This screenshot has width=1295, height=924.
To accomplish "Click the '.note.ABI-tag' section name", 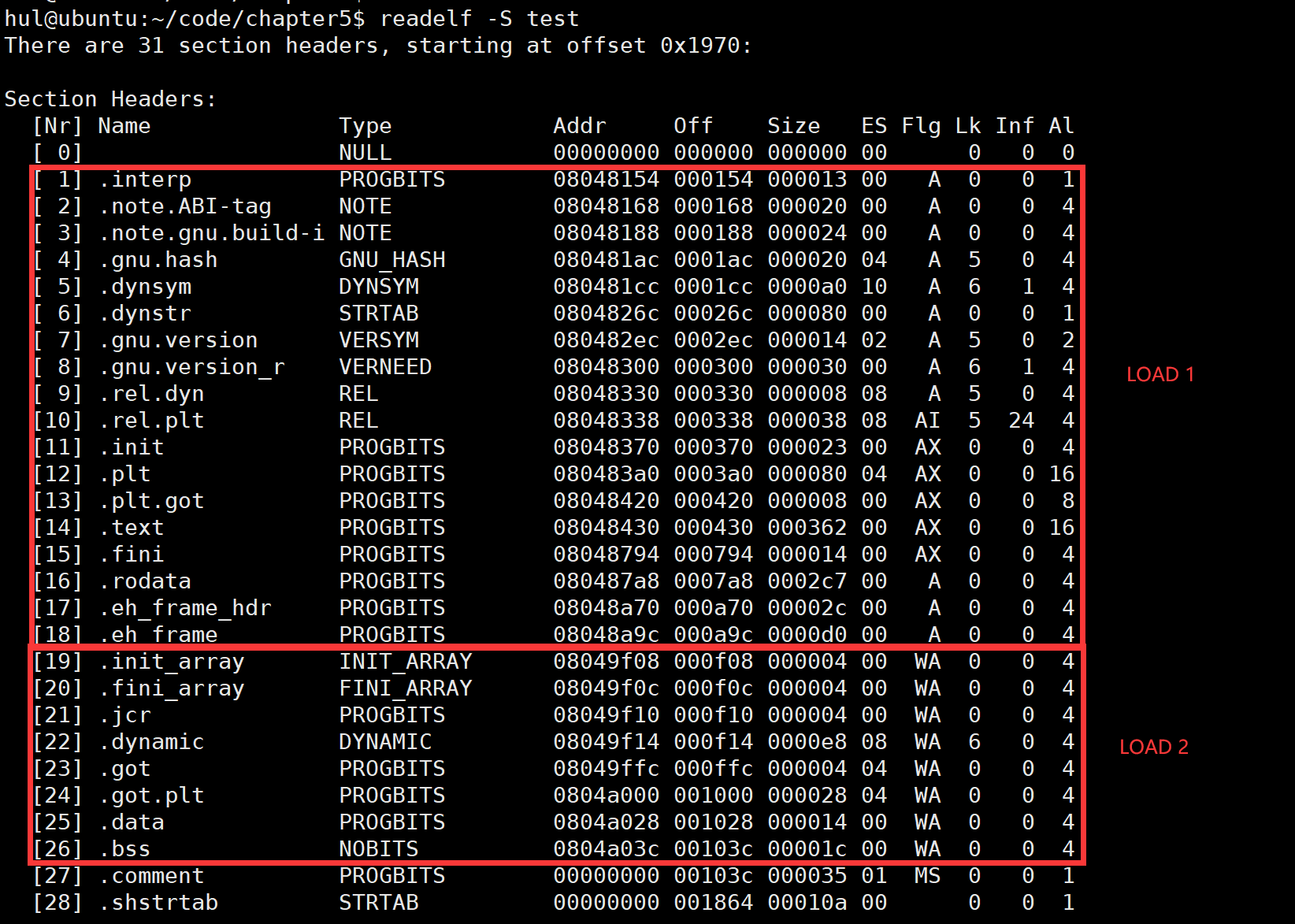I will [185, 206].
